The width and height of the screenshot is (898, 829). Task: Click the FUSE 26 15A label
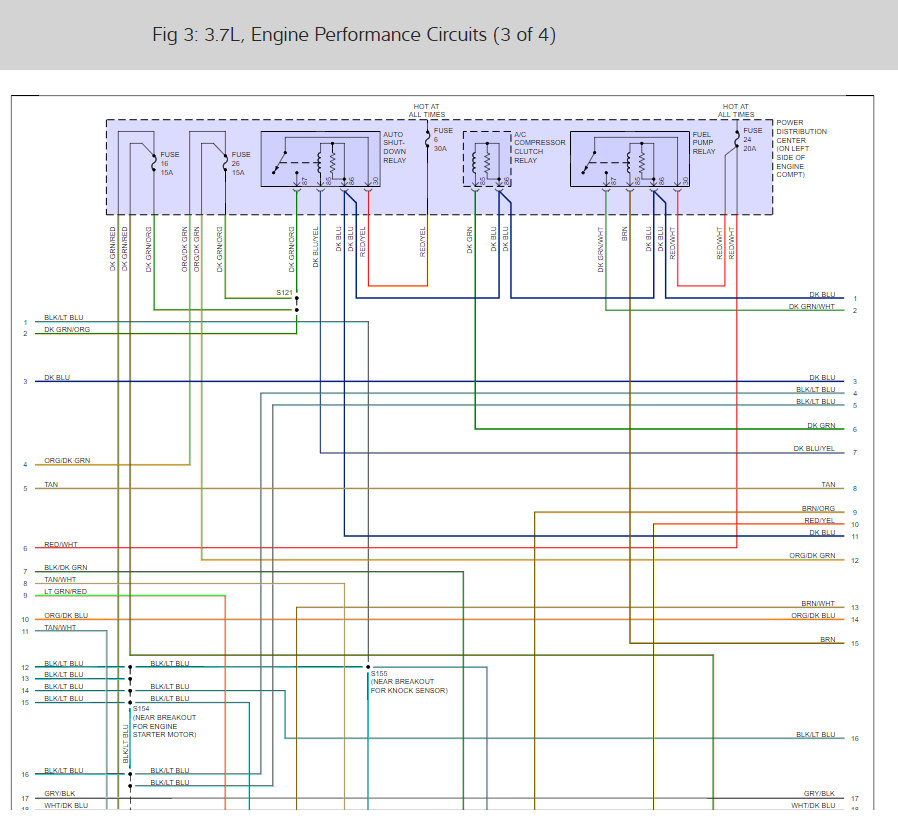241,164
